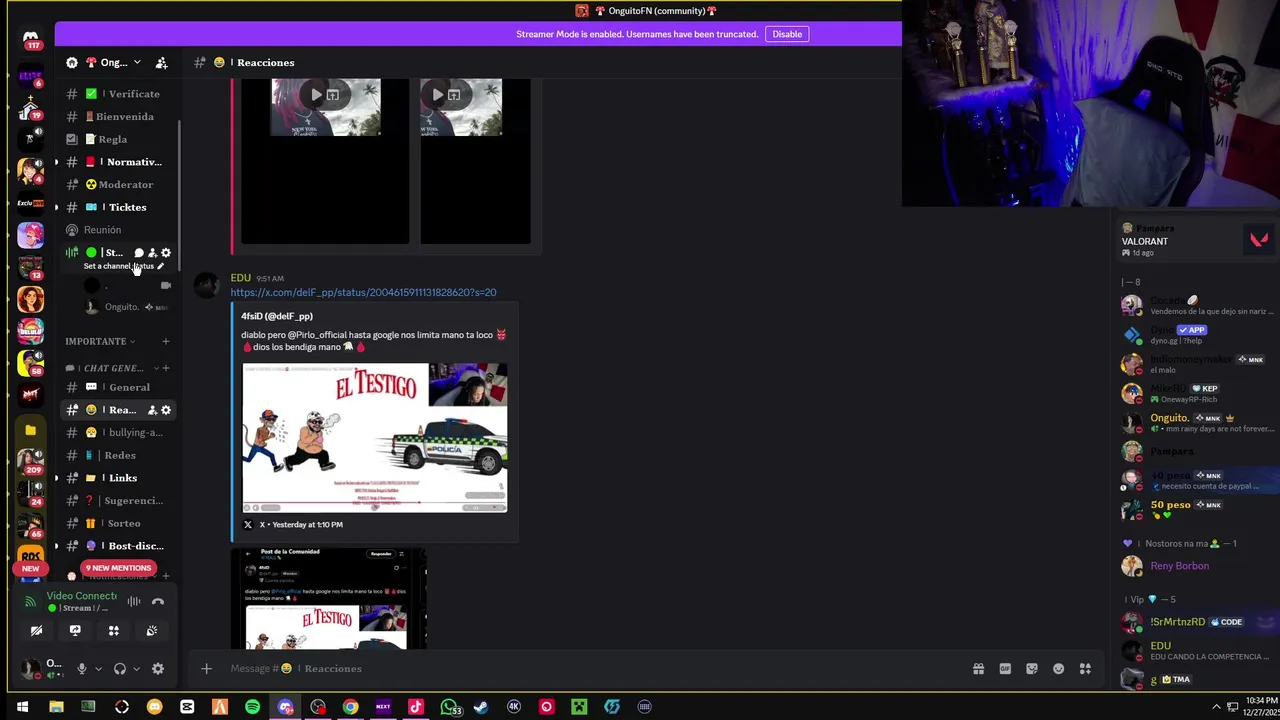Open User Settings gear

157,669
